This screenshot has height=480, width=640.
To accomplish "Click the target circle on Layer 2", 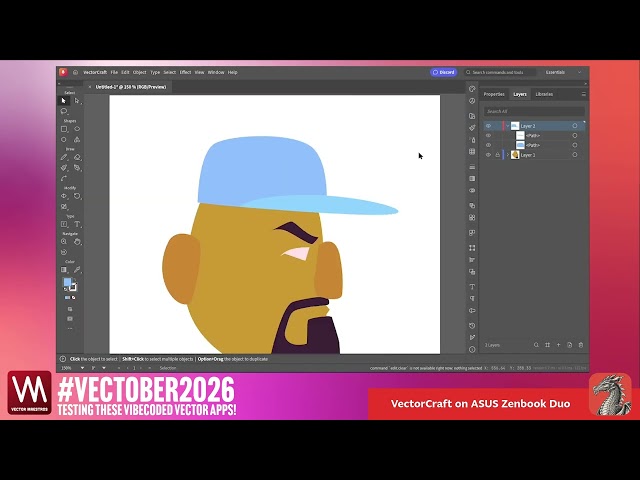I will (575, 126).
